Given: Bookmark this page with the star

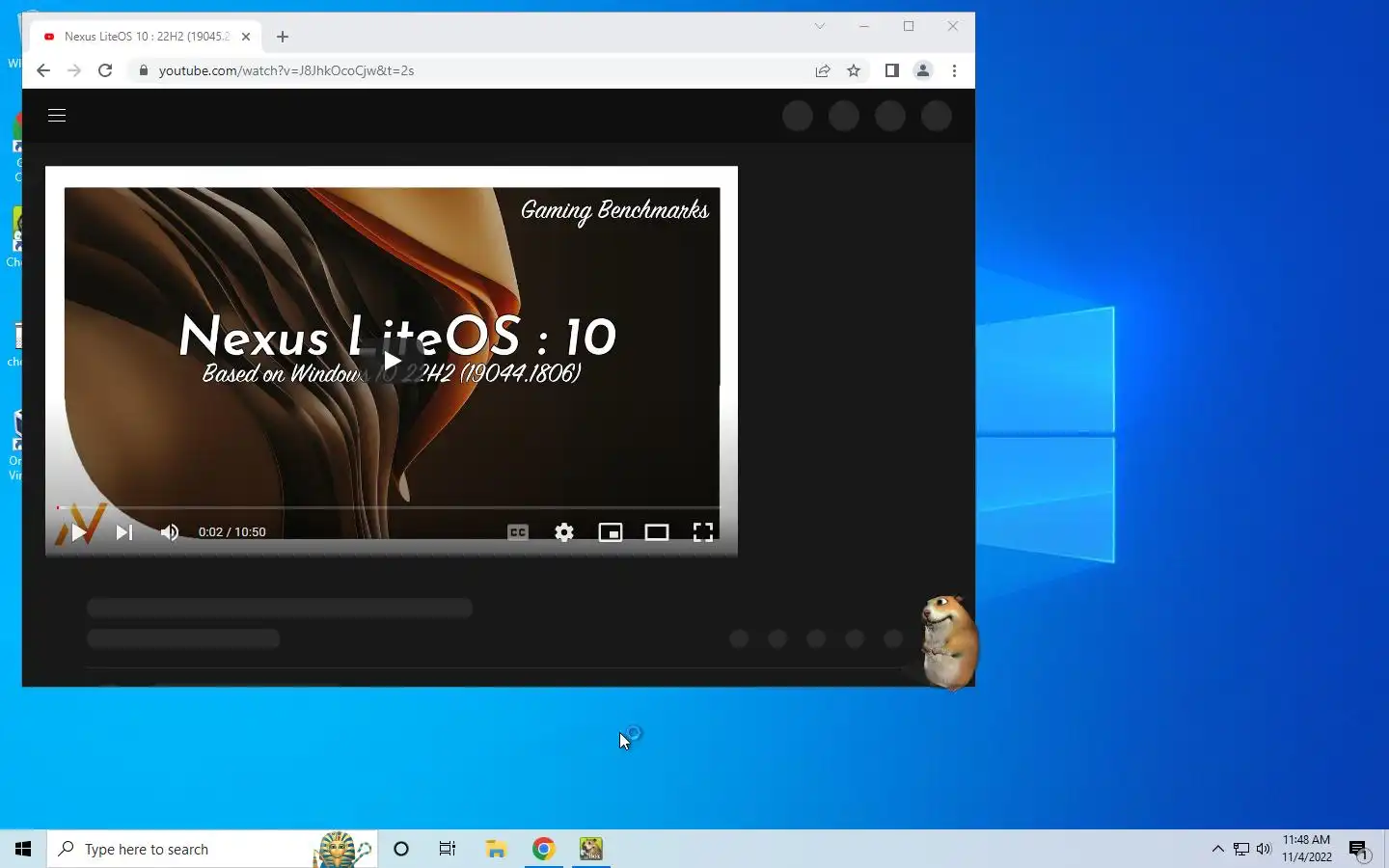Looking at the screenshot, I should click(x=854, y=70).
